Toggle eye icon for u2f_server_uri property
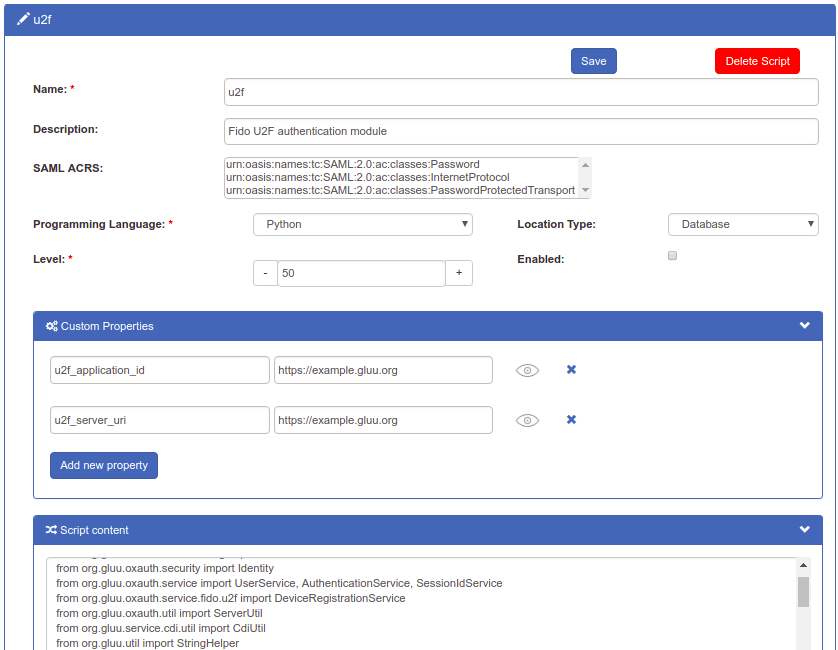Screen dimensions: 838x650 (527, 420)
